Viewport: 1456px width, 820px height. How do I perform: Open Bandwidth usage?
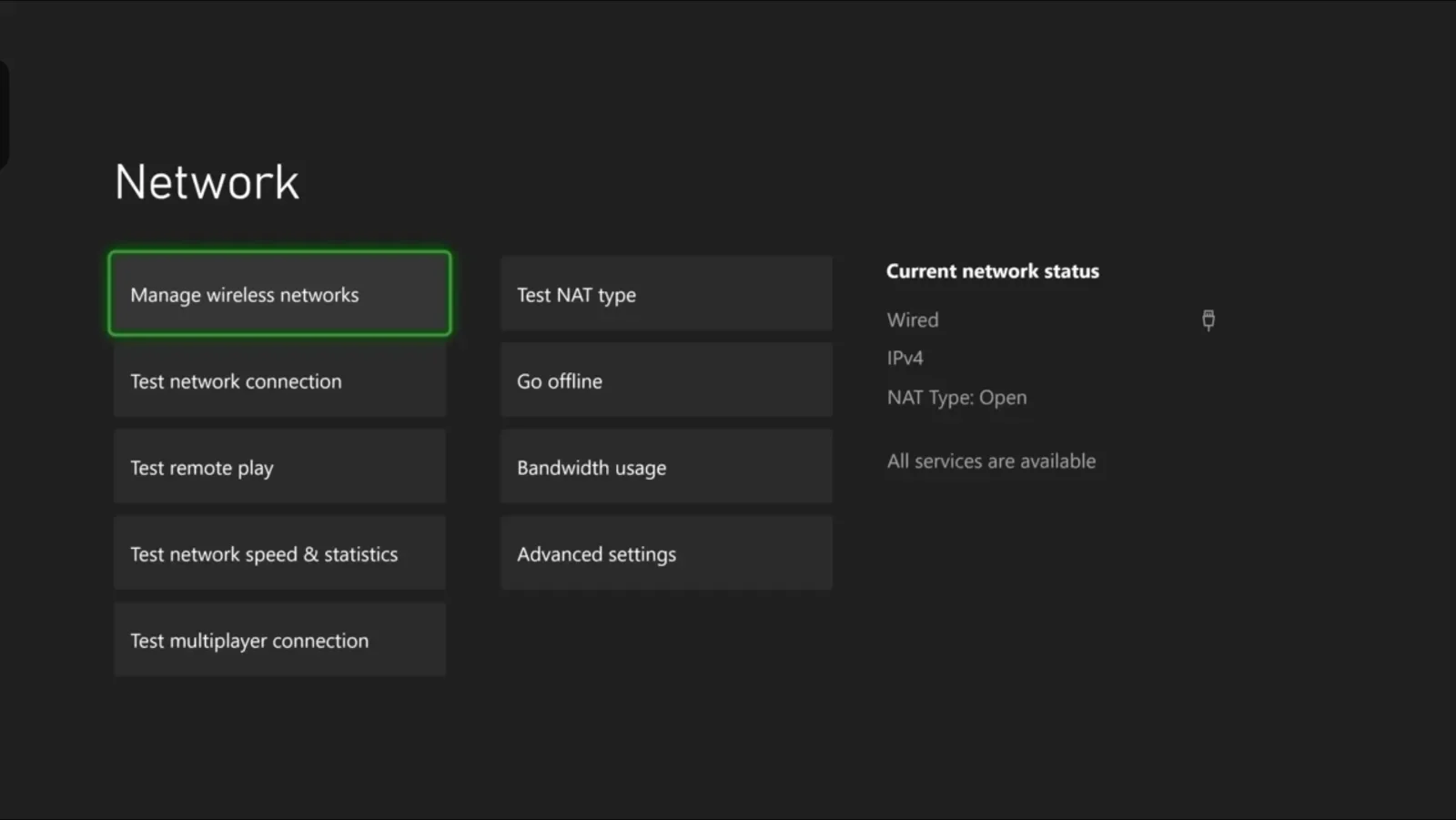click(x=666, y=467)
